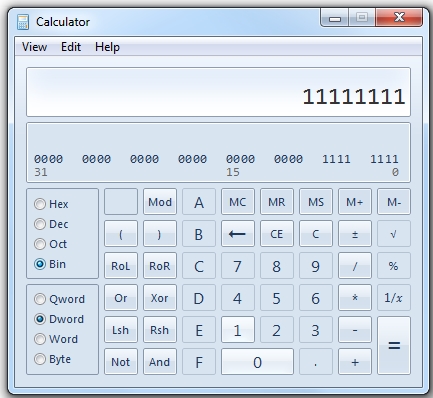Open the Edit menu
The image size is (433, 398).
point(71,47)
